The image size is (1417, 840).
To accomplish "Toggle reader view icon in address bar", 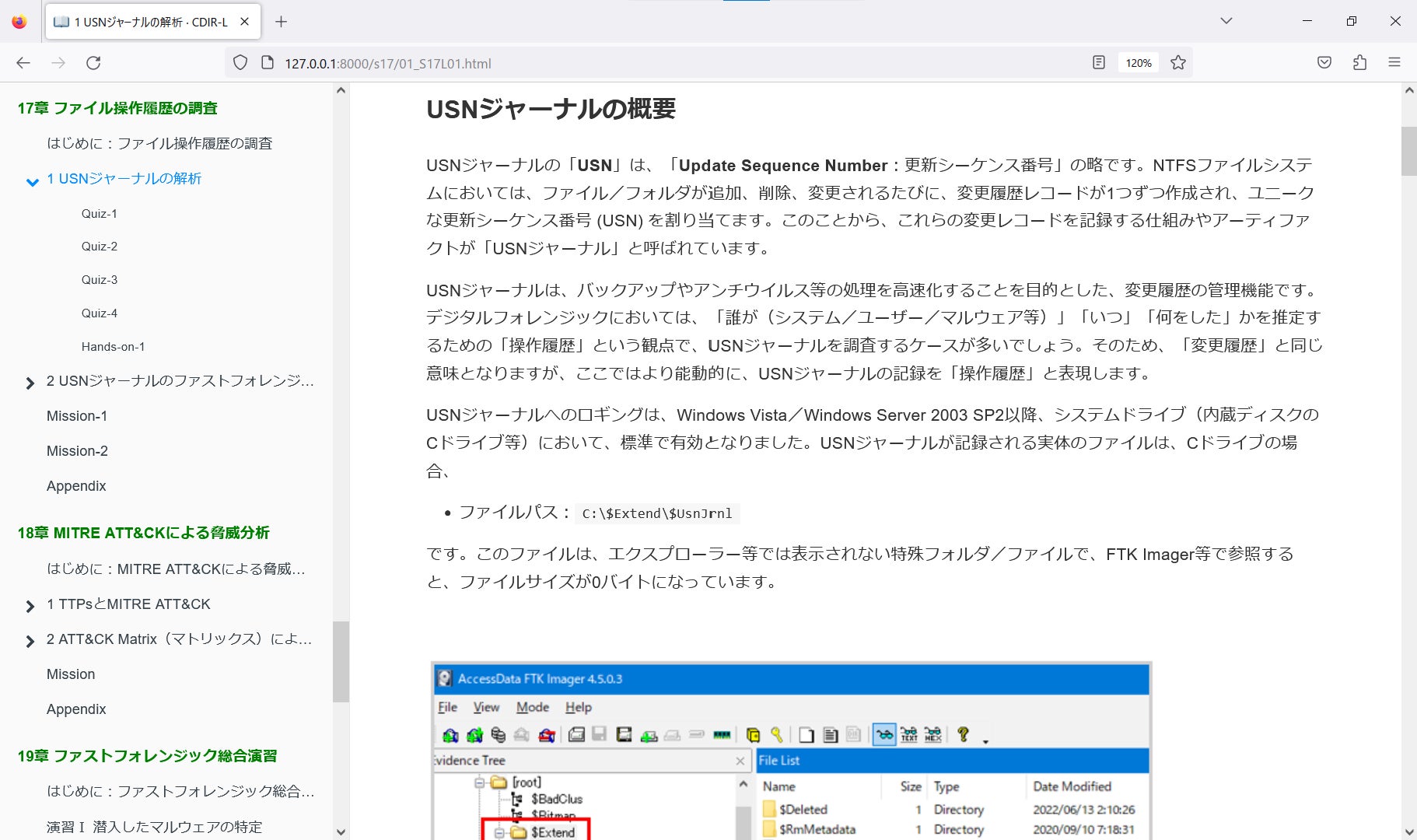I will point(1098,63).
